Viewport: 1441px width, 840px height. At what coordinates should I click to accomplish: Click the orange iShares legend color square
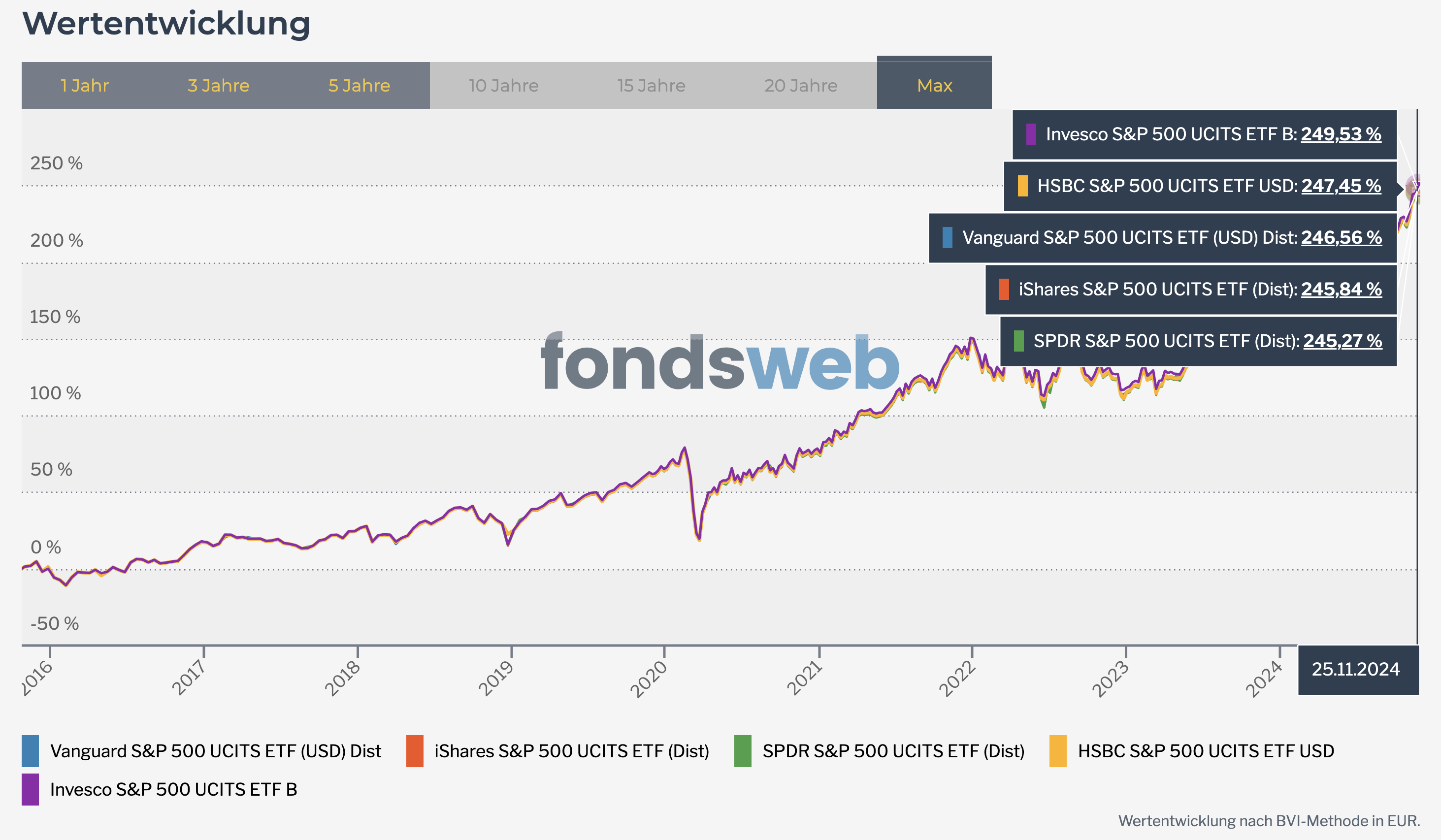415,751
